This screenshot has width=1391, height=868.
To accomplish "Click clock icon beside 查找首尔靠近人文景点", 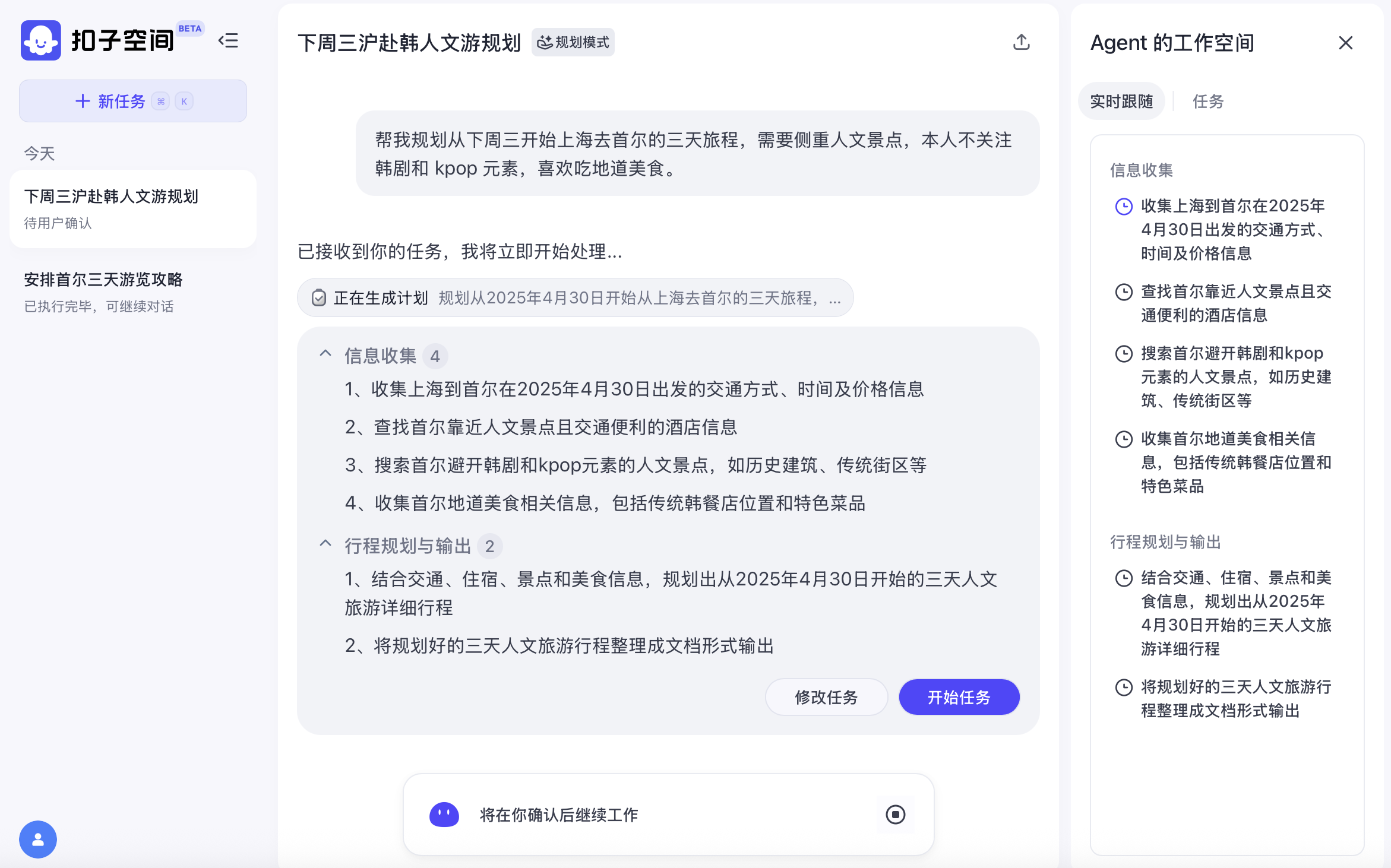I will 1124,292.
